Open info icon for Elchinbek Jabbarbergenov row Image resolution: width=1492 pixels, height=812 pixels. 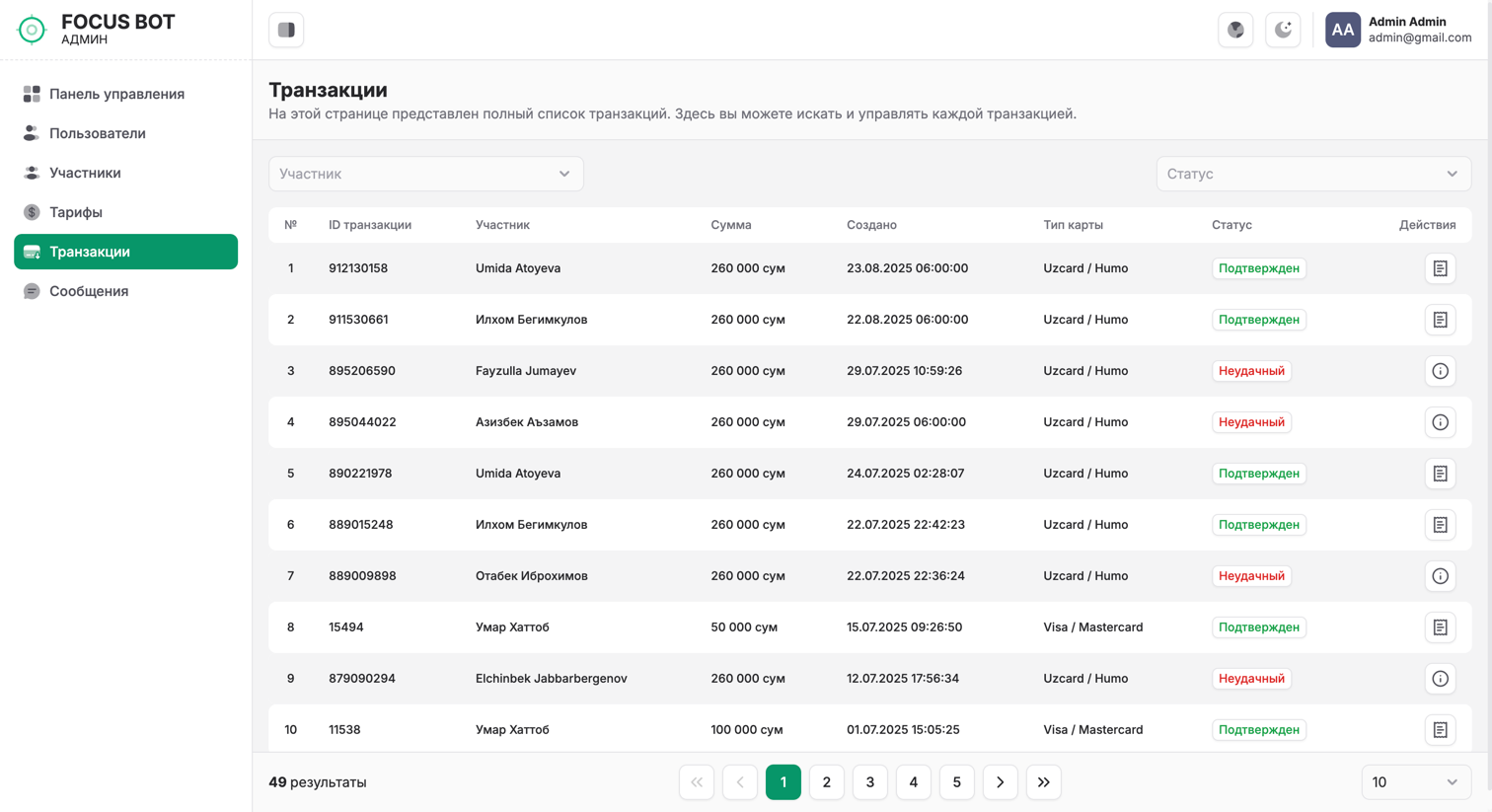[x=1440, y=679]
